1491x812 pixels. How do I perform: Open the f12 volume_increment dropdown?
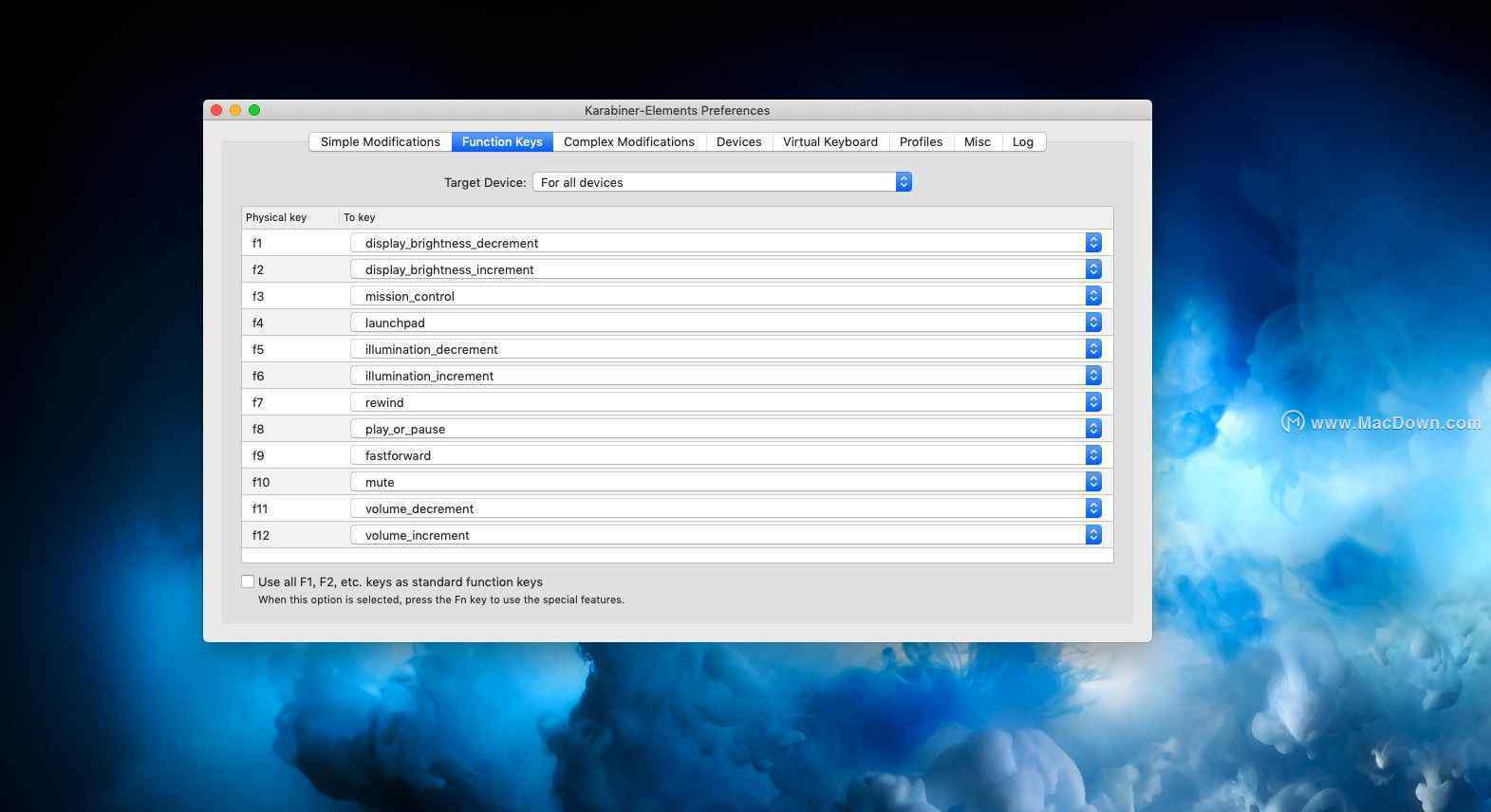[x=726, y=535]
